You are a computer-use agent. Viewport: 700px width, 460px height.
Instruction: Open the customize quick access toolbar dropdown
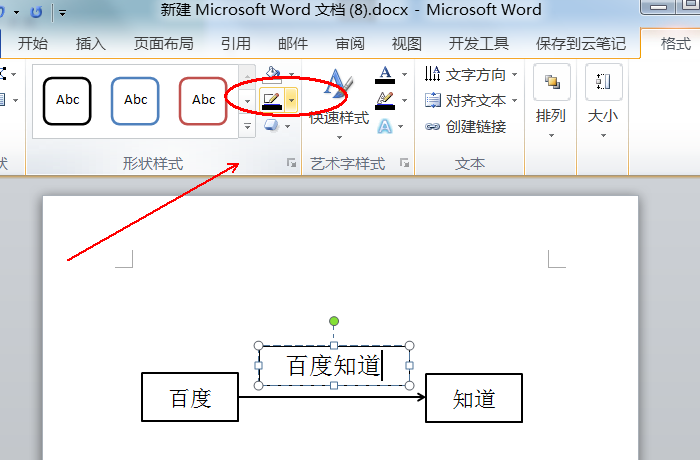pos(63,13)
